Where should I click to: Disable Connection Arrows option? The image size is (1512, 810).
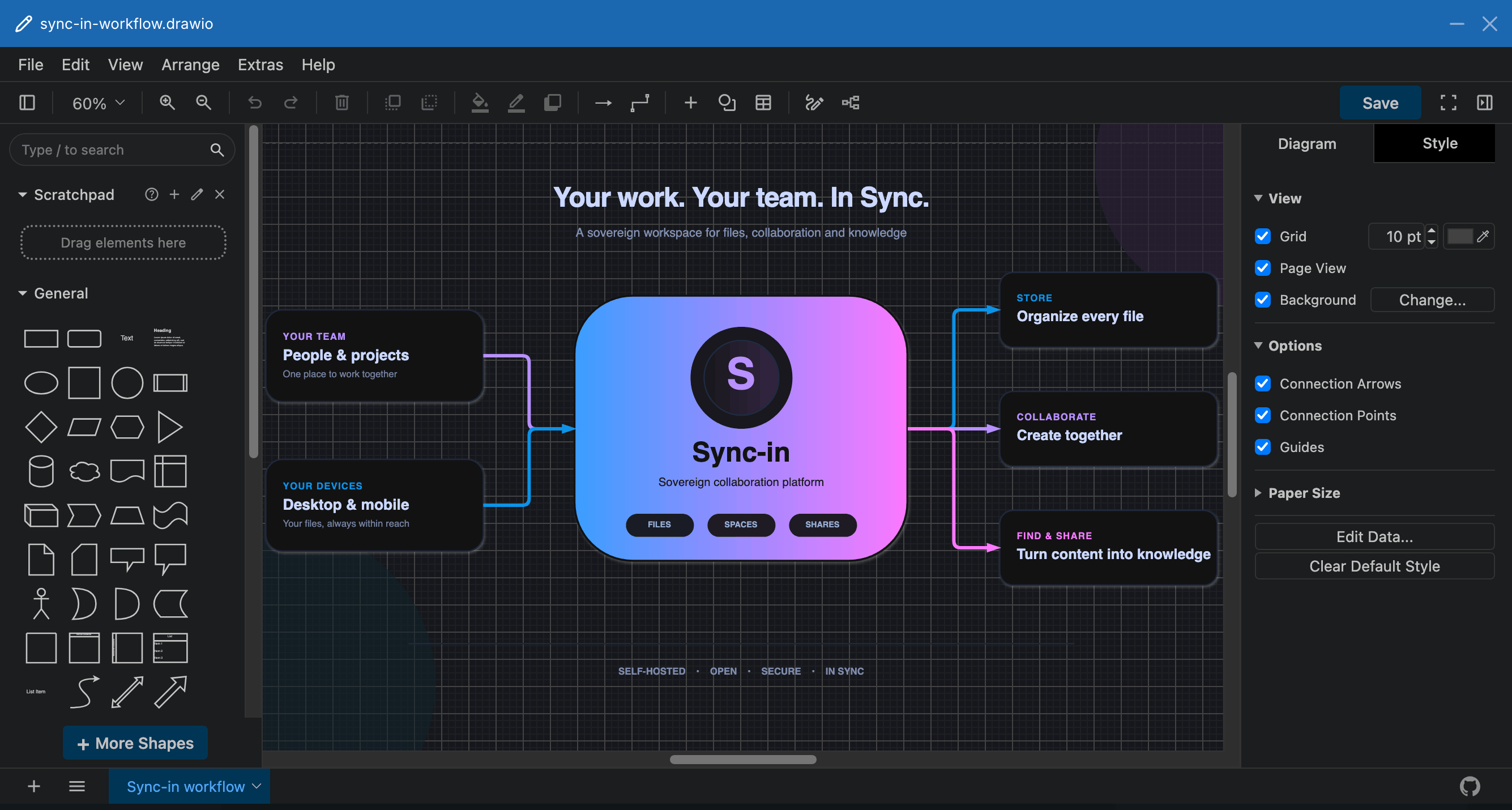[x=1262, y=383]
